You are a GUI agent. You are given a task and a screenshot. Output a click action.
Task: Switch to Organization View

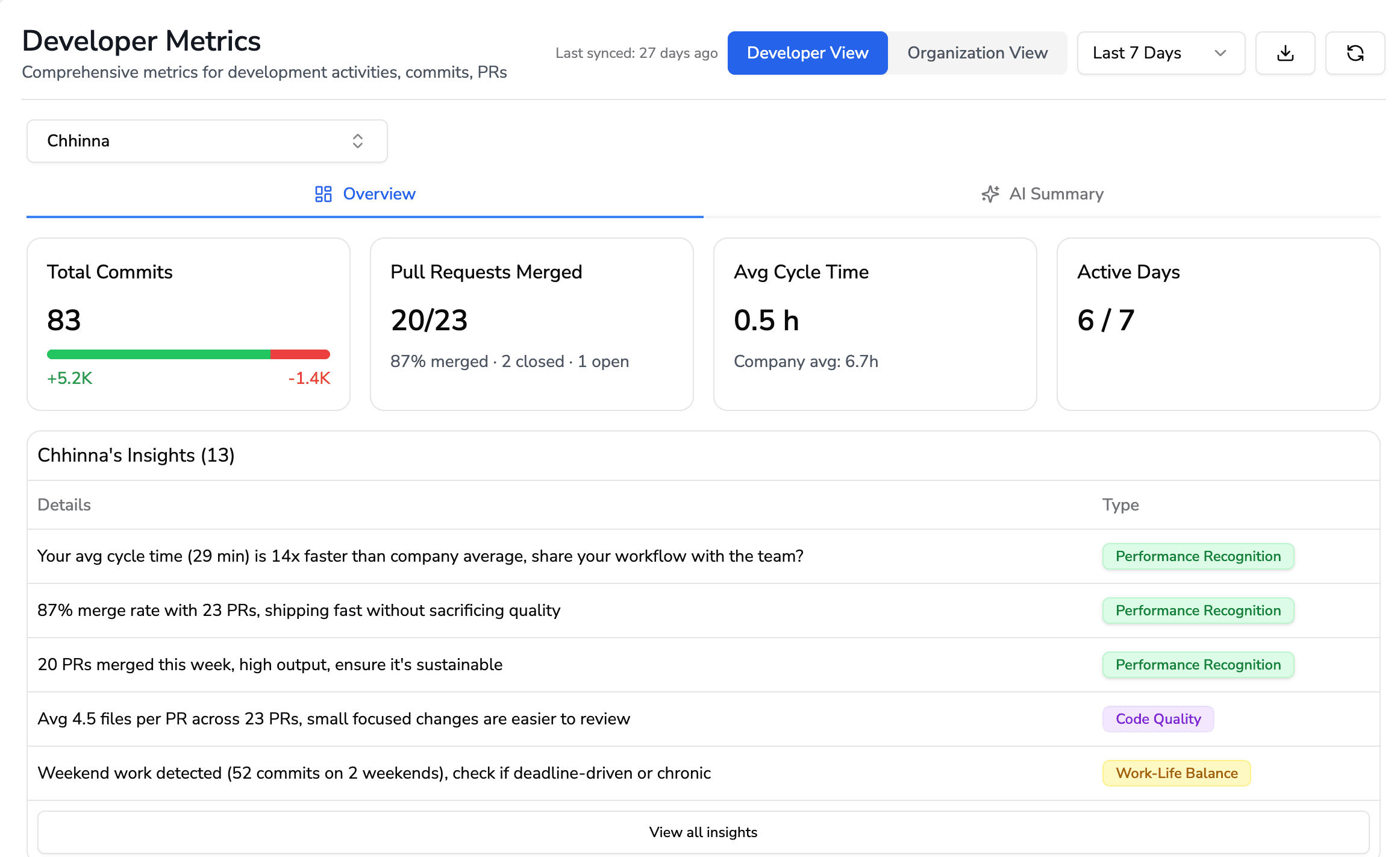(977, 53)
